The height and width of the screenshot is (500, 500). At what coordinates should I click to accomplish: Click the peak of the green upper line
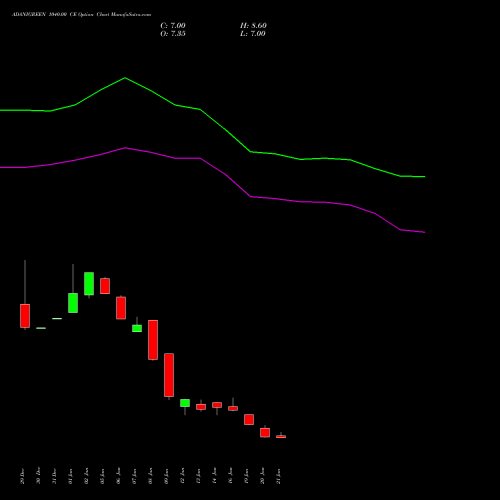click(x=125, y=78)
